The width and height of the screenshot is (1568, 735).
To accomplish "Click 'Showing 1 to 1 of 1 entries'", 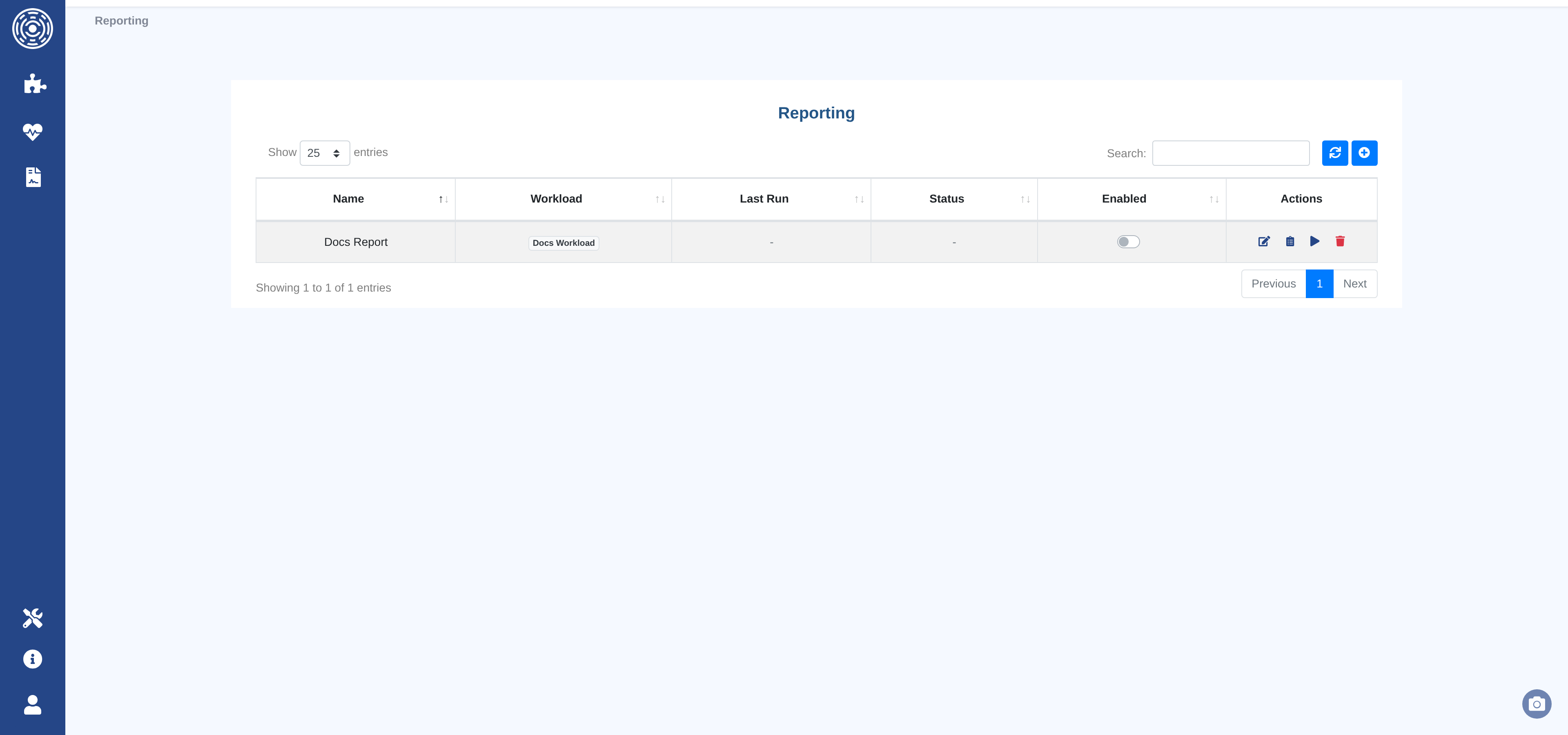I will coord(323,288).
